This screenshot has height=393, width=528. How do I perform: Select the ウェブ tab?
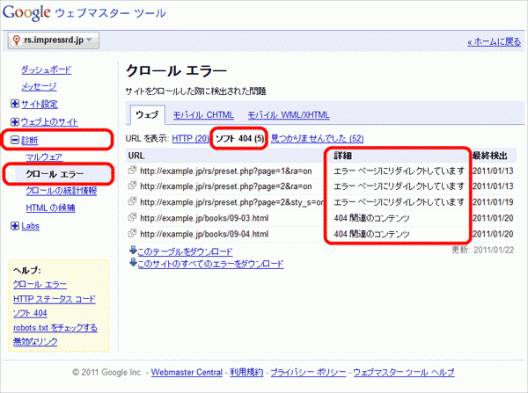(x=147, y=115)
